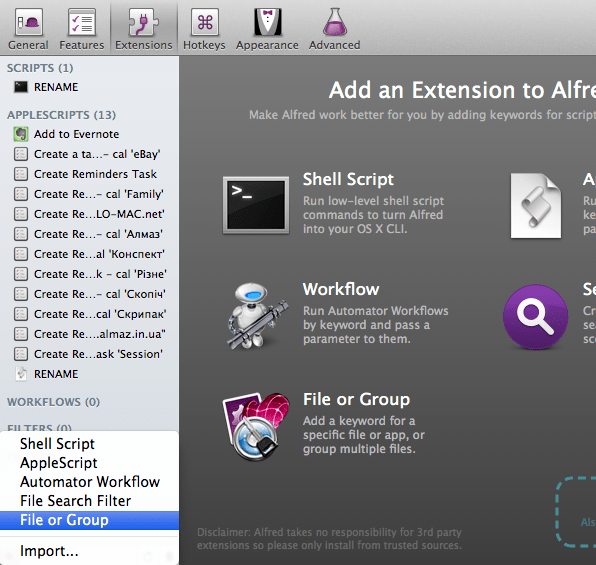Click the Workflow heading

click(341, 289)
